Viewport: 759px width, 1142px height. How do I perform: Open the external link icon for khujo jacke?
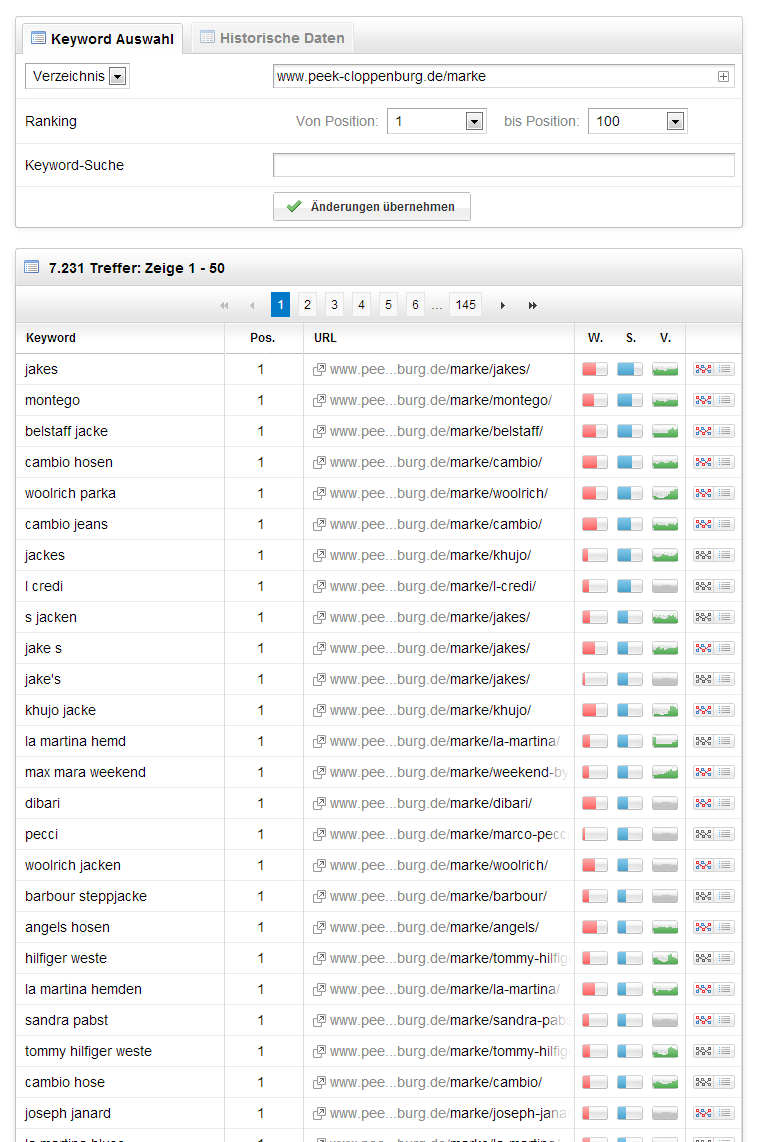319,711
